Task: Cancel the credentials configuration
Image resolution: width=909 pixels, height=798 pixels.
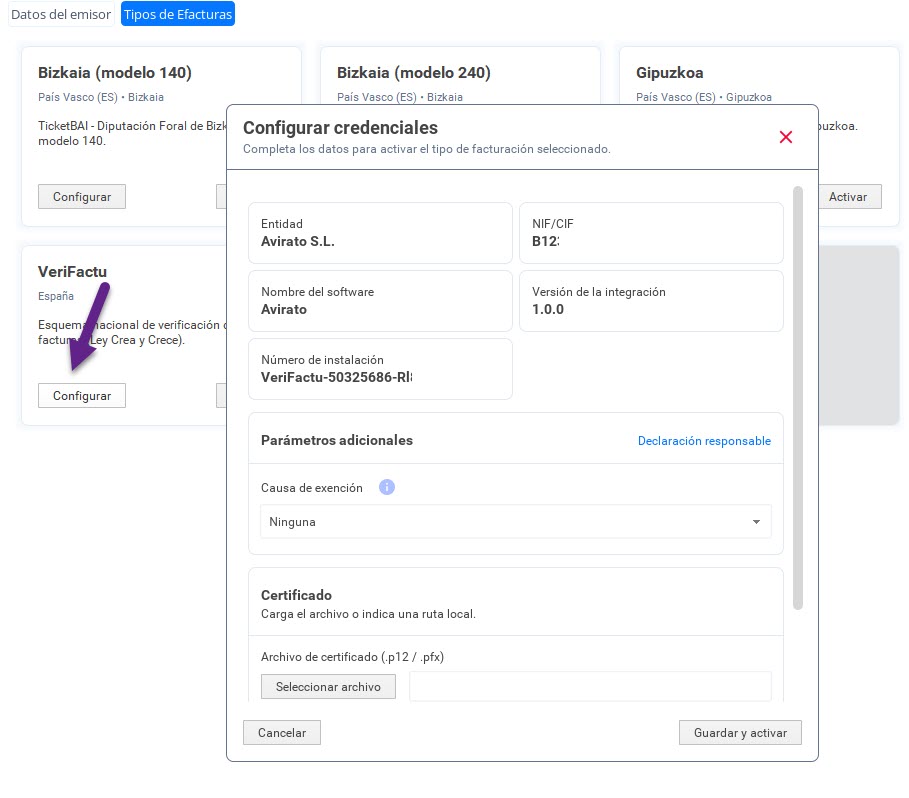Action: pos(282,733)
